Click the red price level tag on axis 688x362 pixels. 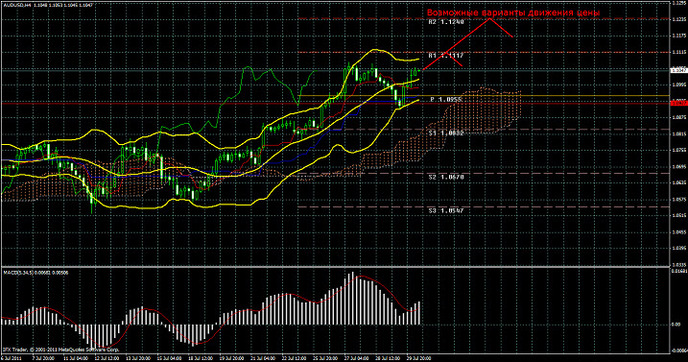tap(679, 103)
